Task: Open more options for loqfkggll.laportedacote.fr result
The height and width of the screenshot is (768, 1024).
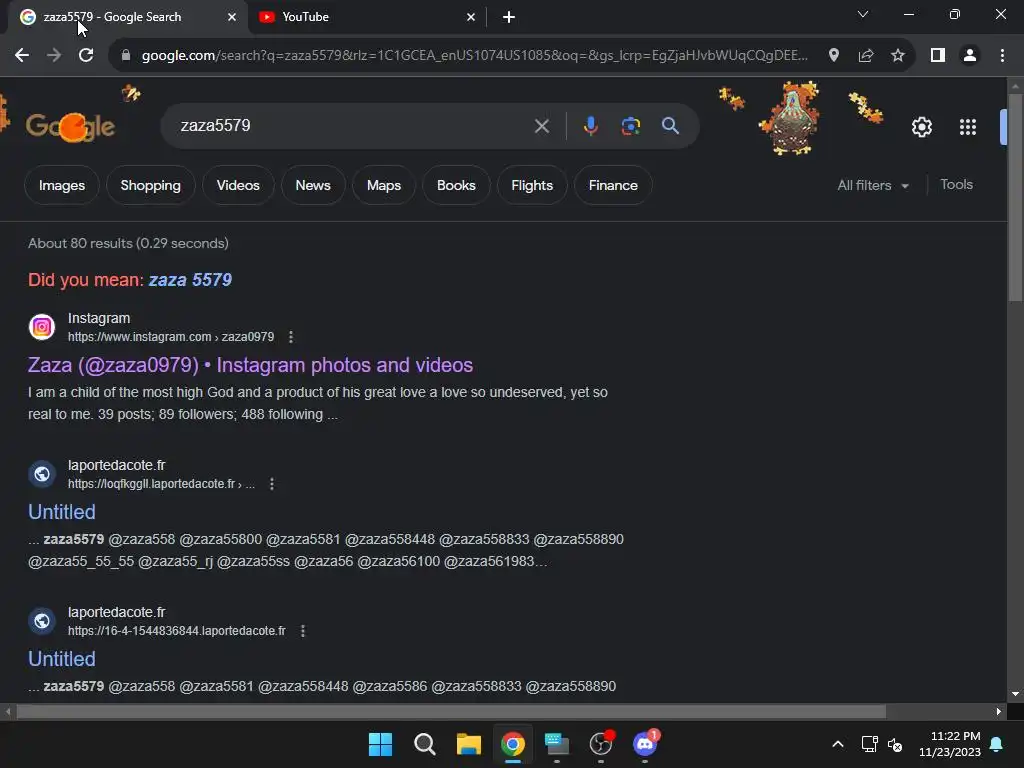Action: 272,484
